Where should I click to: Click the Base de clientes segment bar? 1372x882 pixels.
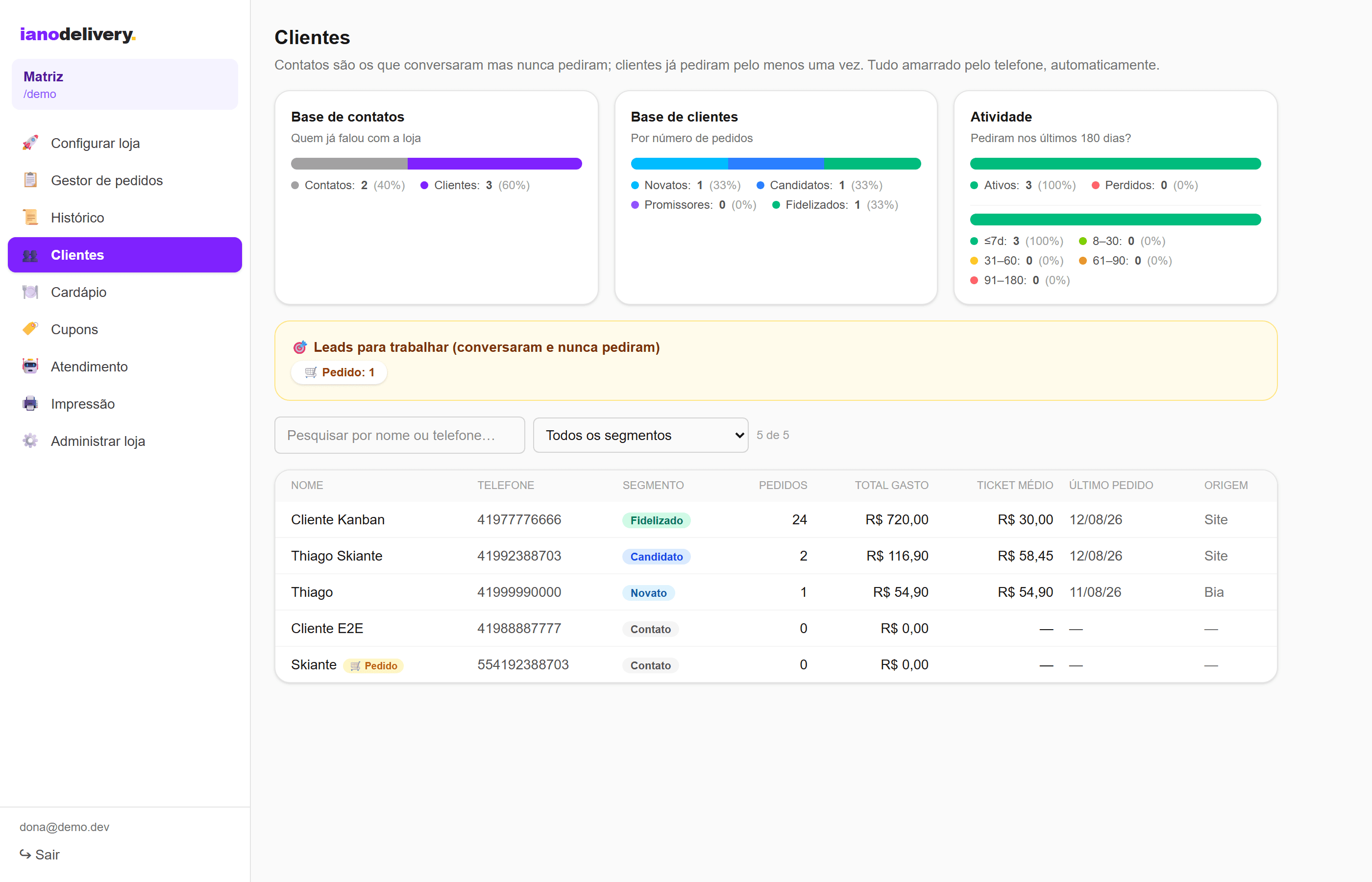pos(776,164)
